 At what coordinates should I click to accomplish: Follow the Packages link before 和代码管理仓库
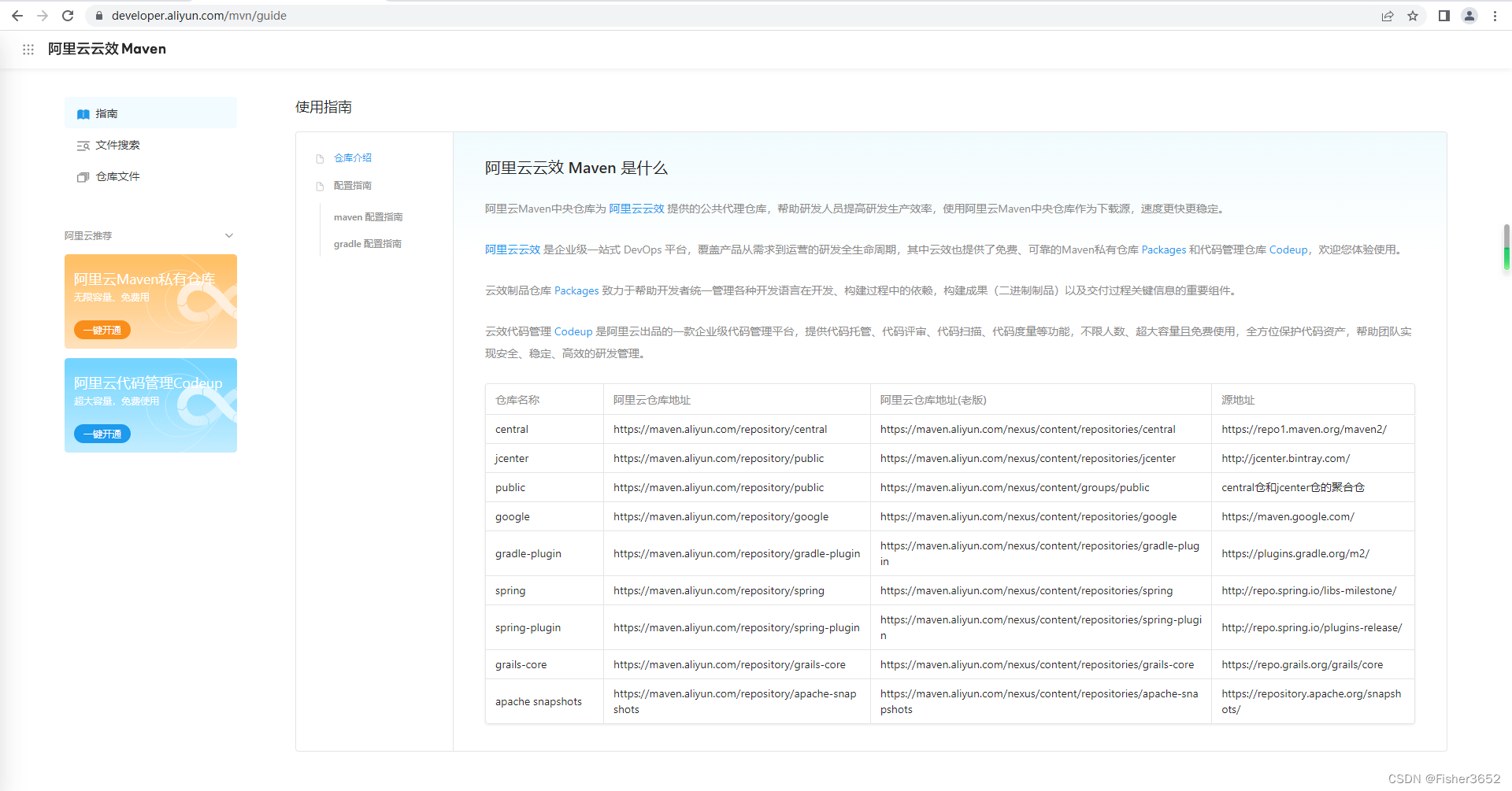point(1164,249)
